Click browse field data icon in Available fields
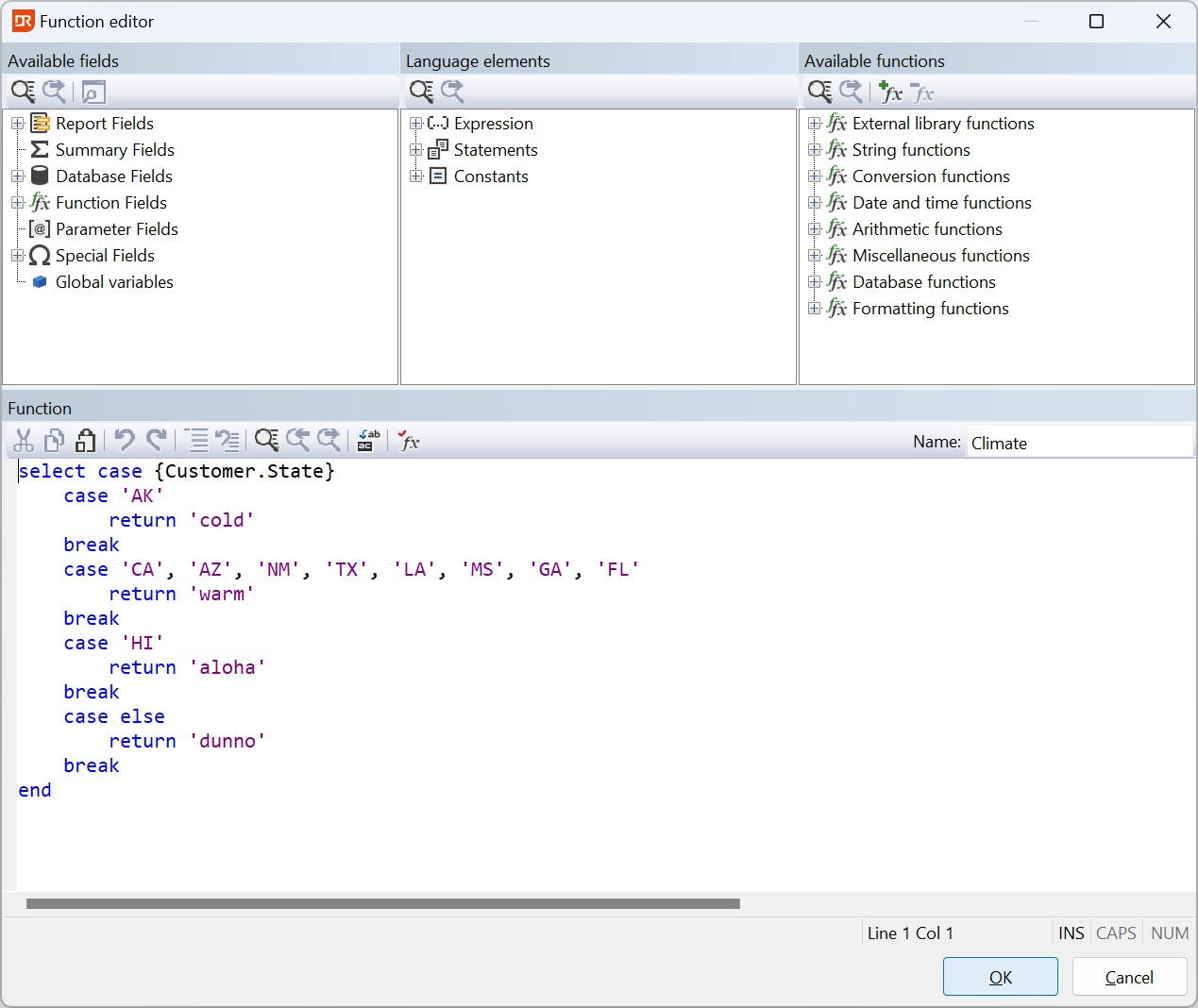Screen dimensions: 1198x1008 93,92
